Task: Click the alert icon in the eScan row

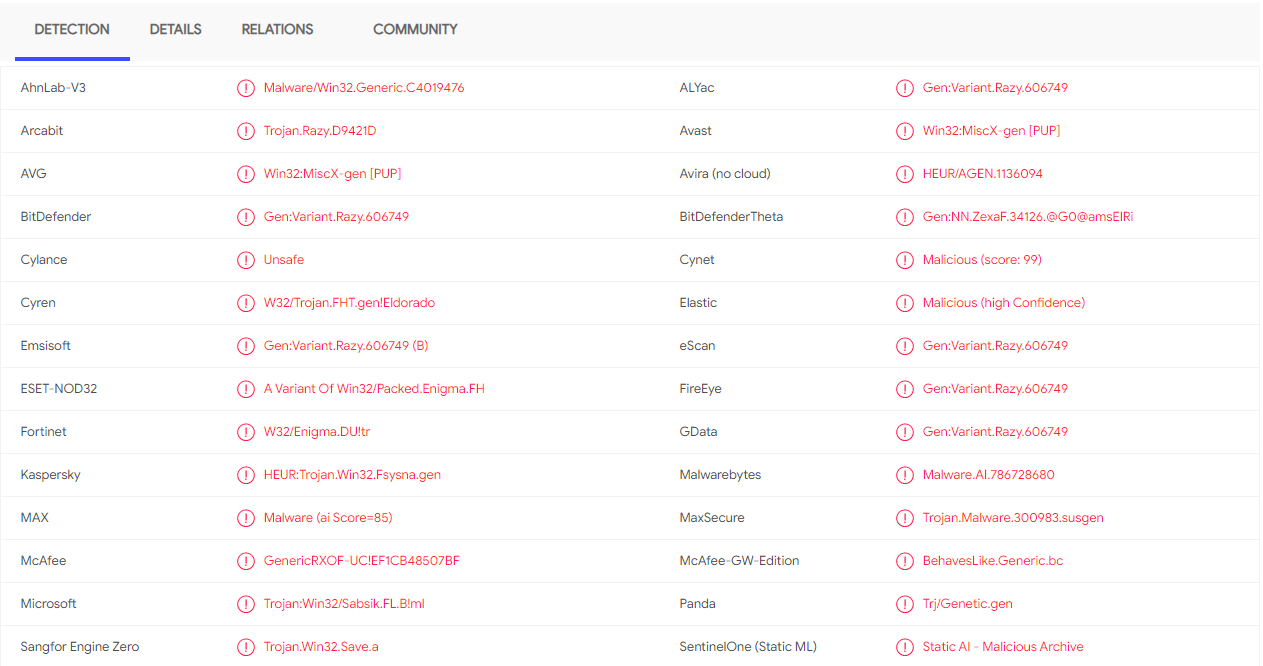Action: (905, 346)
